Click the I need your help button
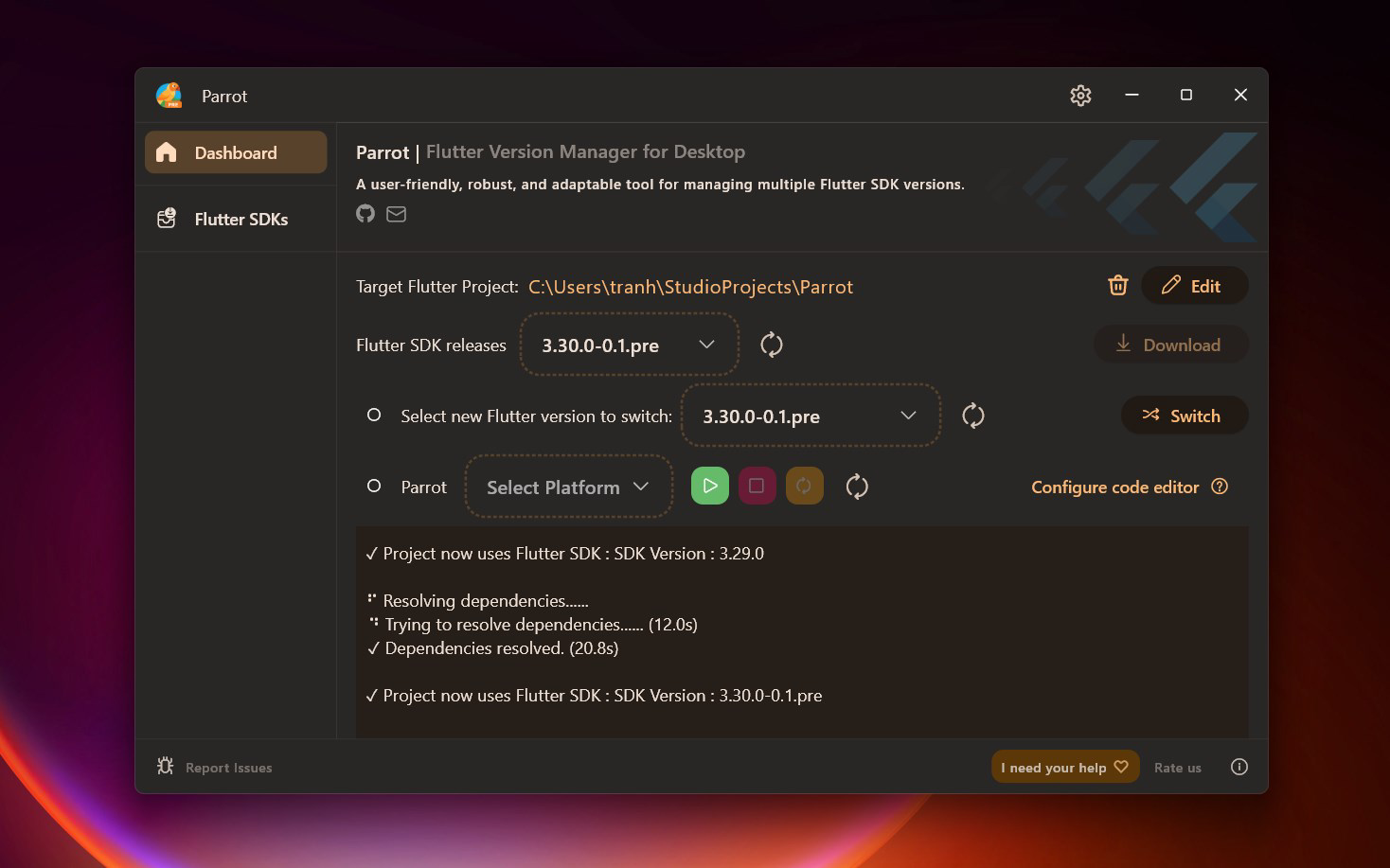 (x=1065, y=767)
